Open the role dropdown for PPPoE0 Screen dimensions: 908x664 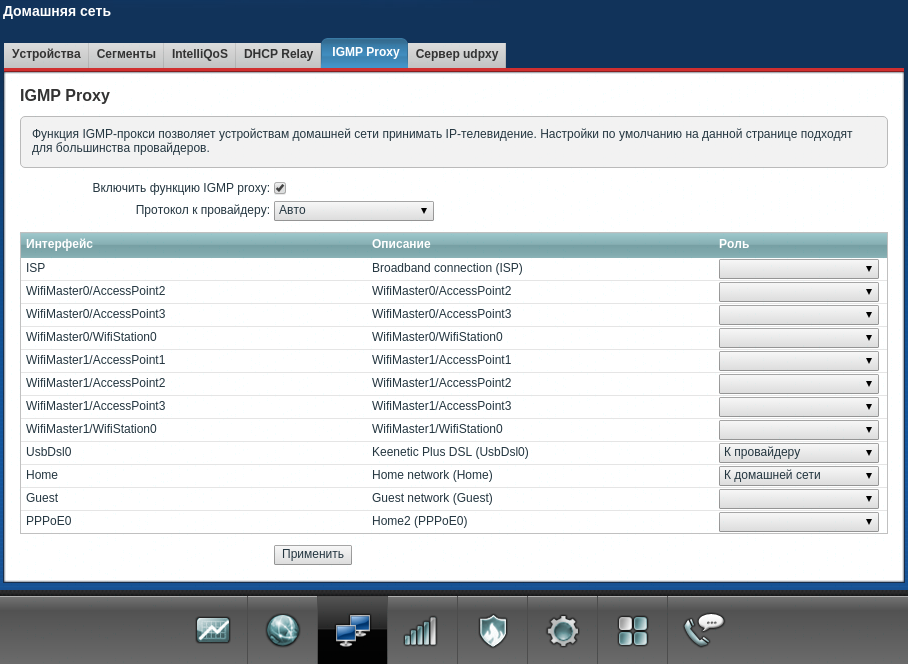coord(798,522)
